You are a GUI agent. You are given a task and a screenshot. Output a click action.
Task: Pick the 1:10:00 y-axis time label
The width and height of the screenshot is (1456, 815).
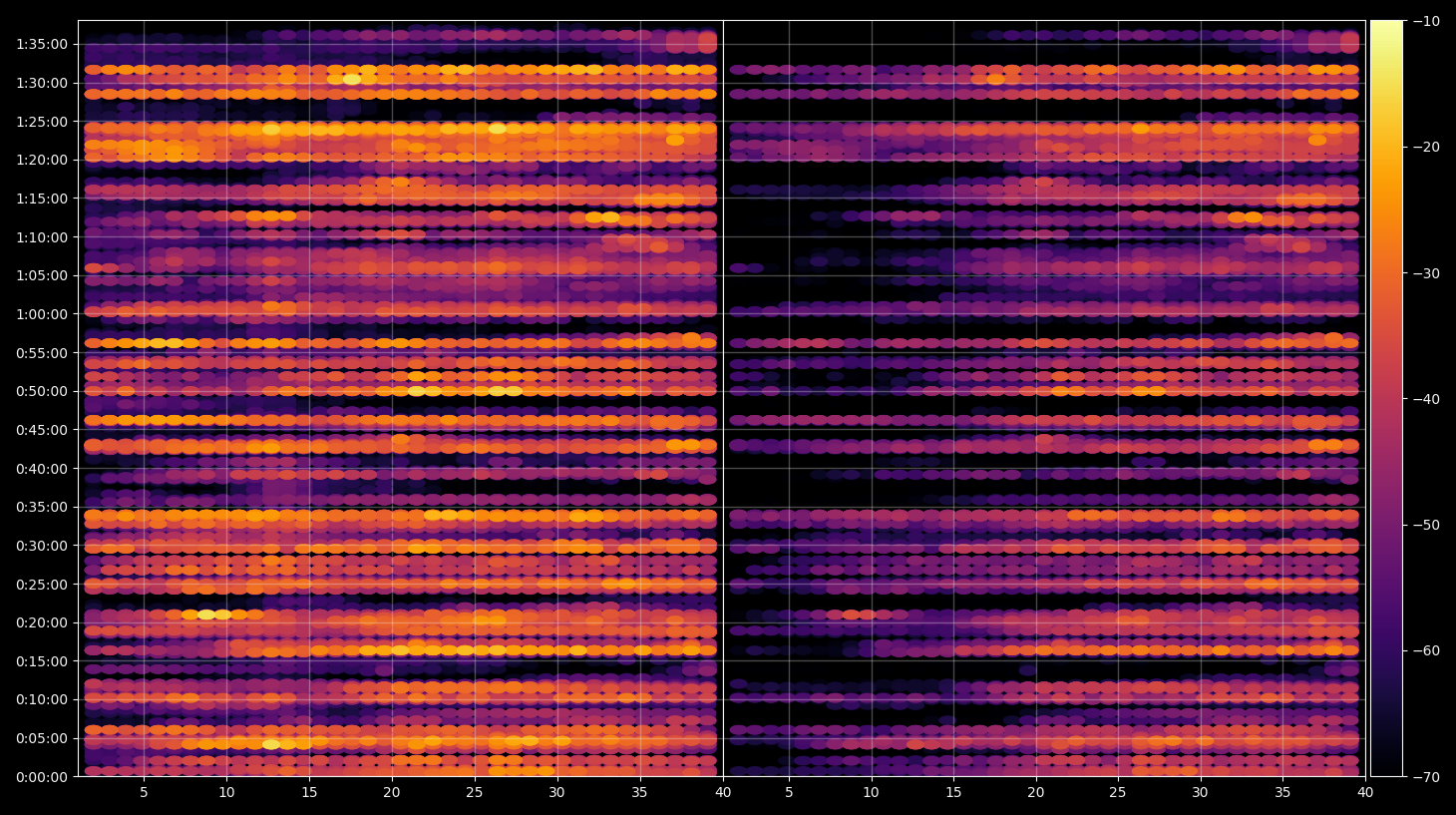42,237
